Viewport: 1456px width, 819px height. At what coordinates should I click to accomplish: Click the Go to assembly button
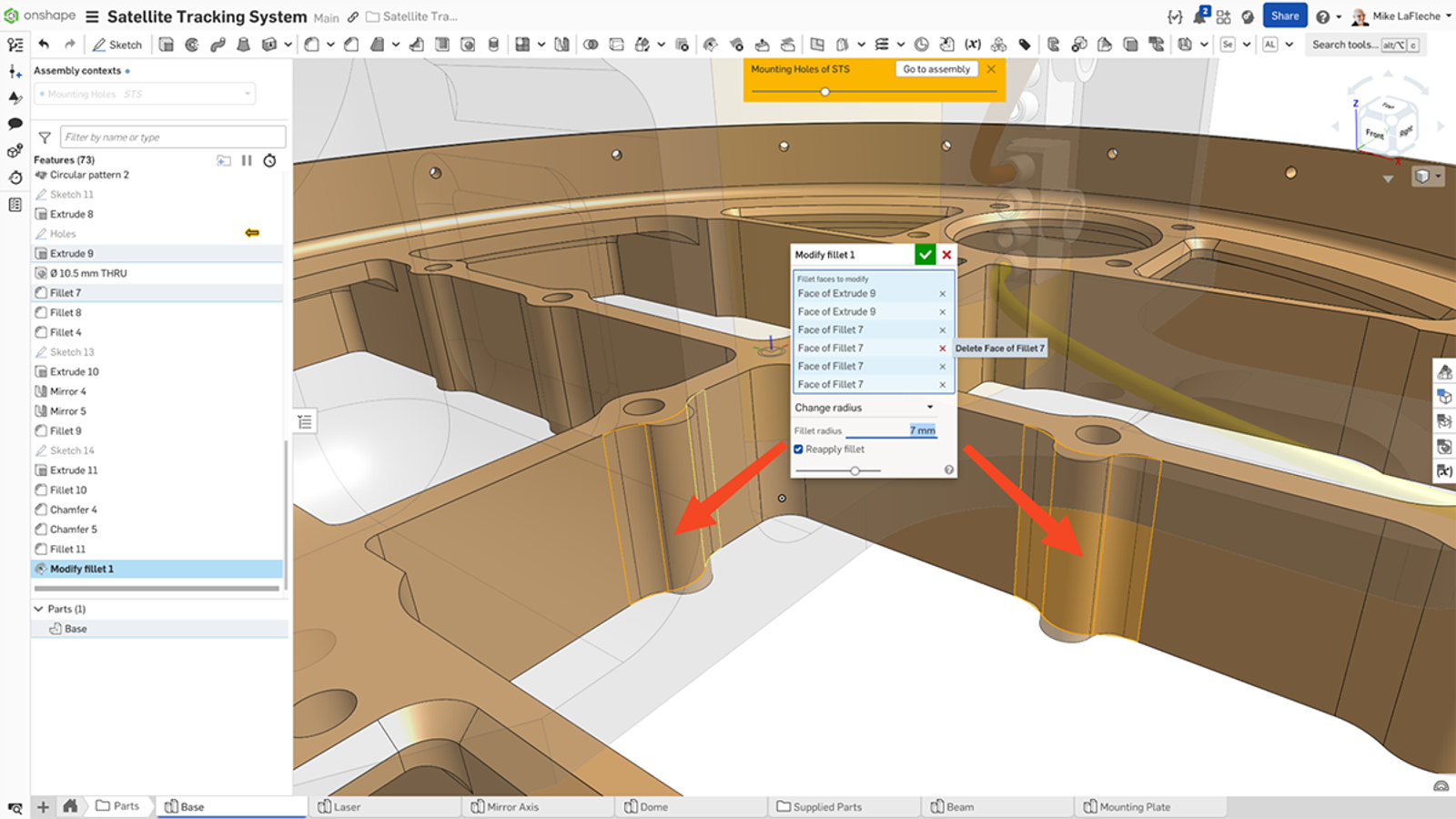point(935,68)
